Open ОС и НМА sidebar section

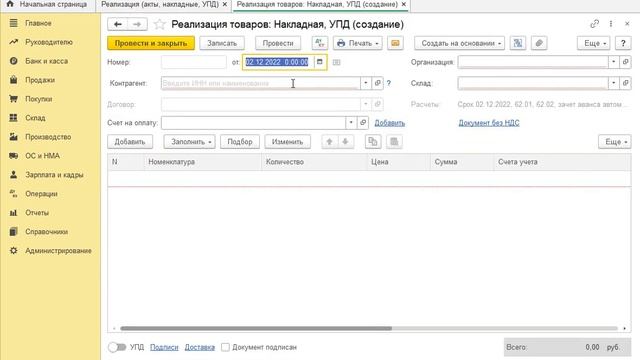[x=42, y=156]
